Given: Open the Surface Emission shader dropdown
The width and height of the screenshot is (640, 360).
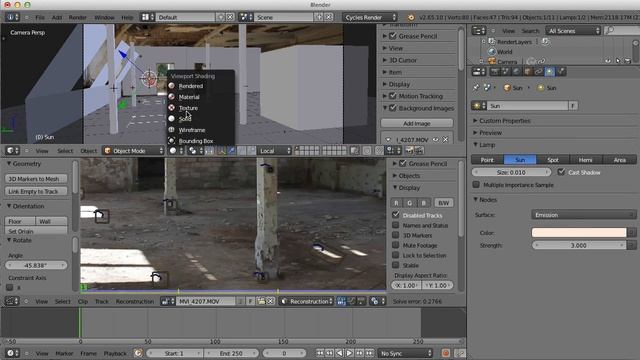Looking at the screenshot, I should [584, 215].
